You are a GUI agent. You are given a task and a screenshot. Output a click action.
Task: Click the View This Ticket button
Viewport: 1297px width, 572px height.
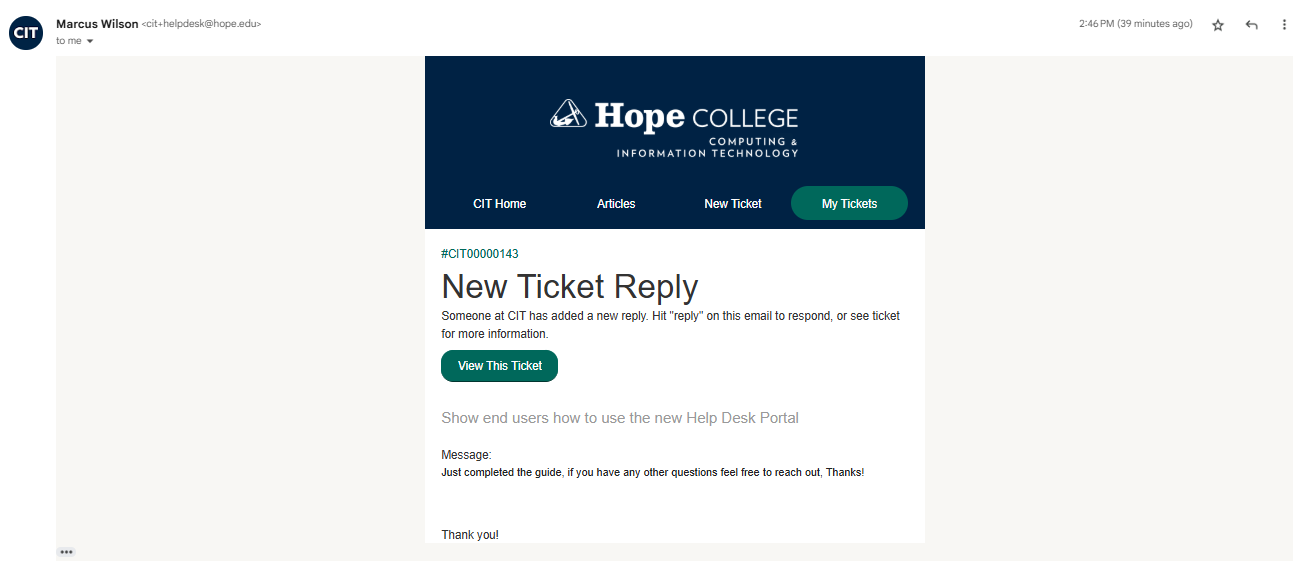(499, 366)
